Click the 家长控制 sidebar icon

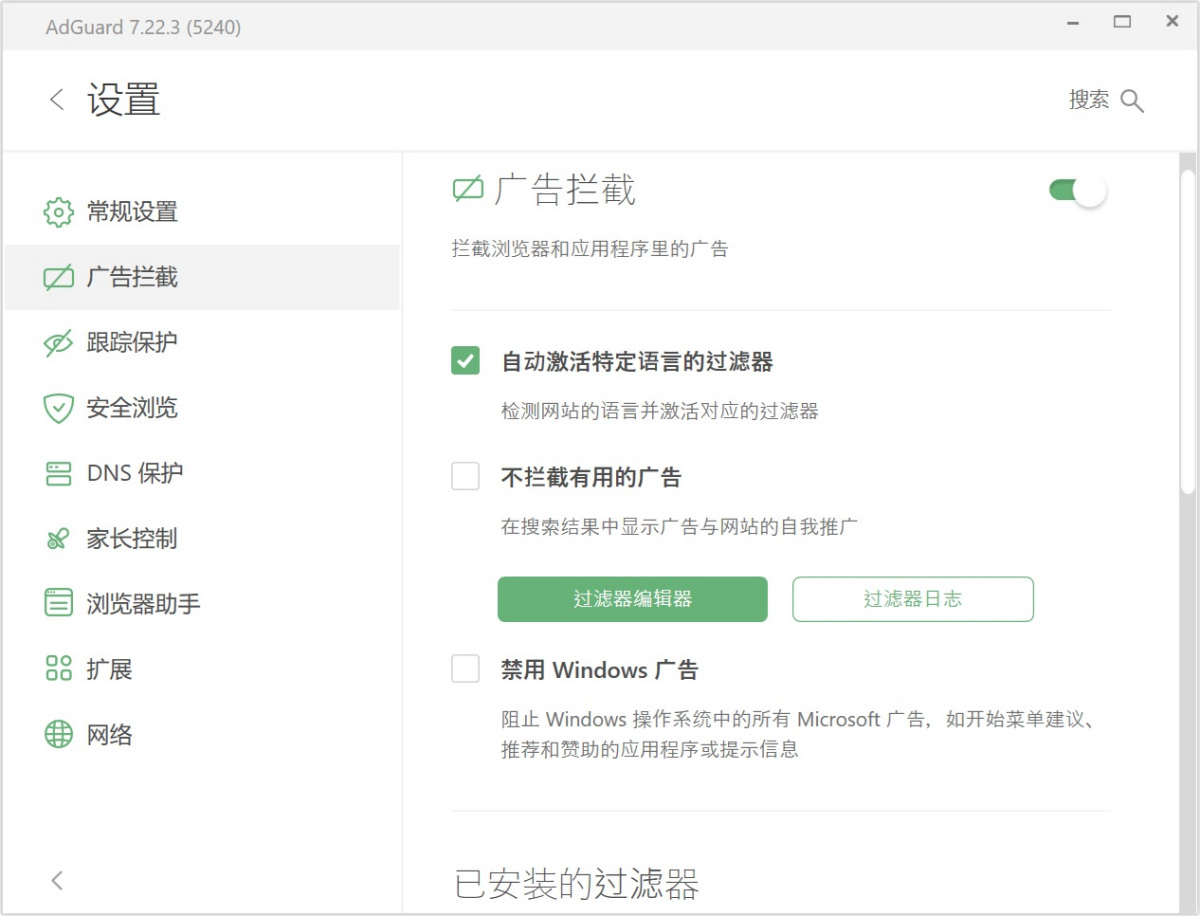click(59, 539)
